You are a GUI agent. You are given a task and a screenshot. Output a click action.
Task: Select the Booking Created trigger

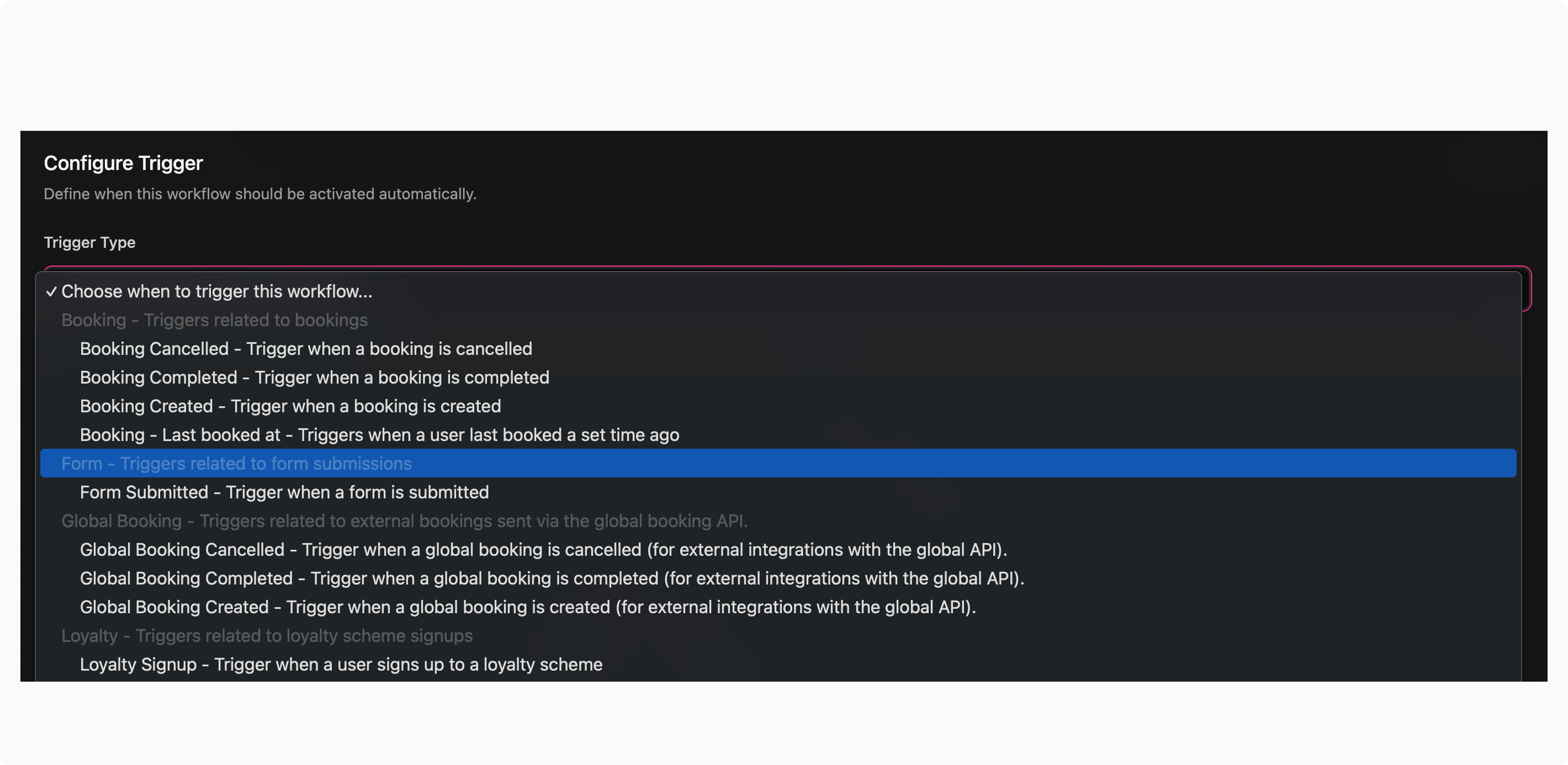click(290, 406)
